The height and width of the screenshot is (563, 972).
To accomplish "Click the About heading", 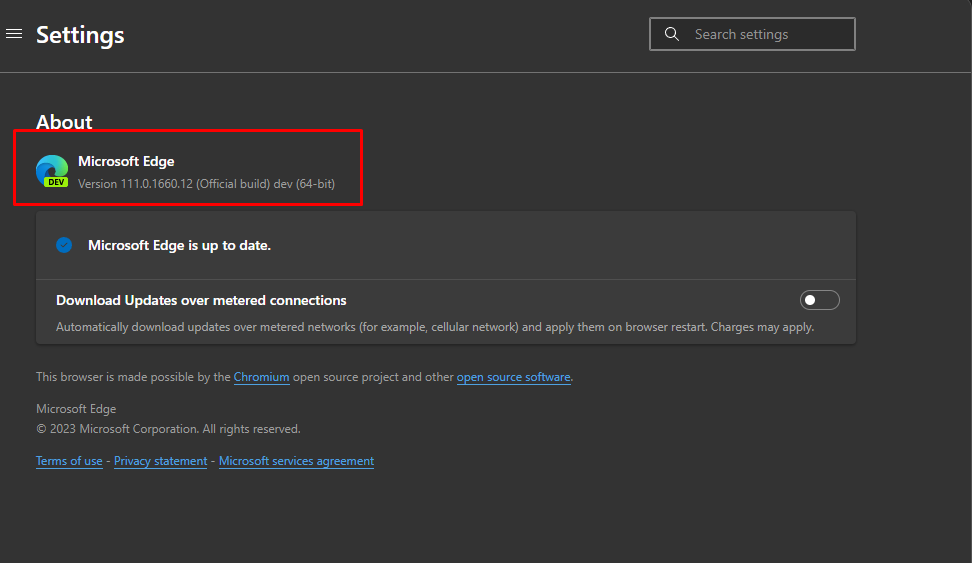I will 64,122.
